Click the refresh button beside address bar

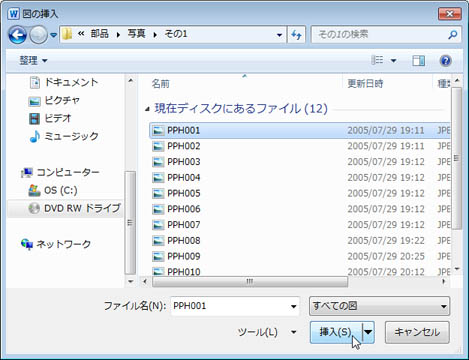(296, 35)
